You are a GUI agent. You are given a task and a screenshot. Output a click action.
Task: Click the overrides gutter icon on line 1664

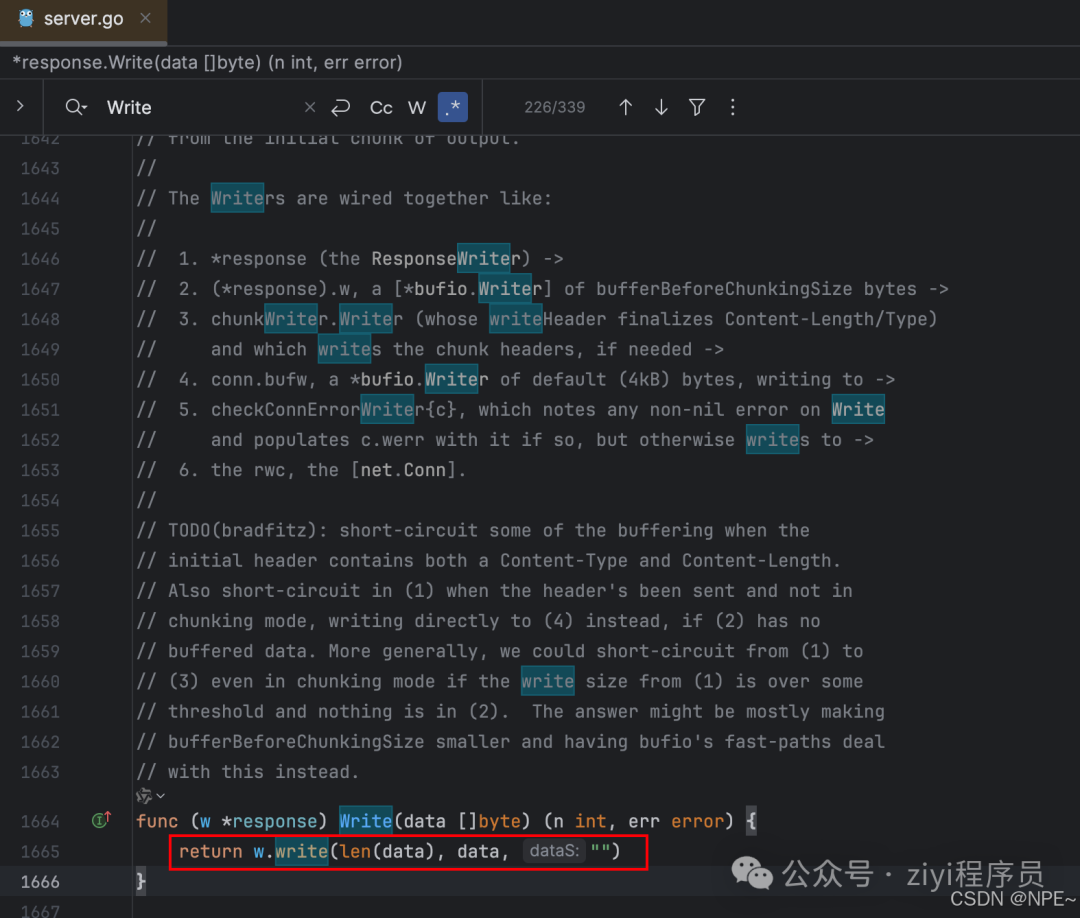click(x=99, y=820)
